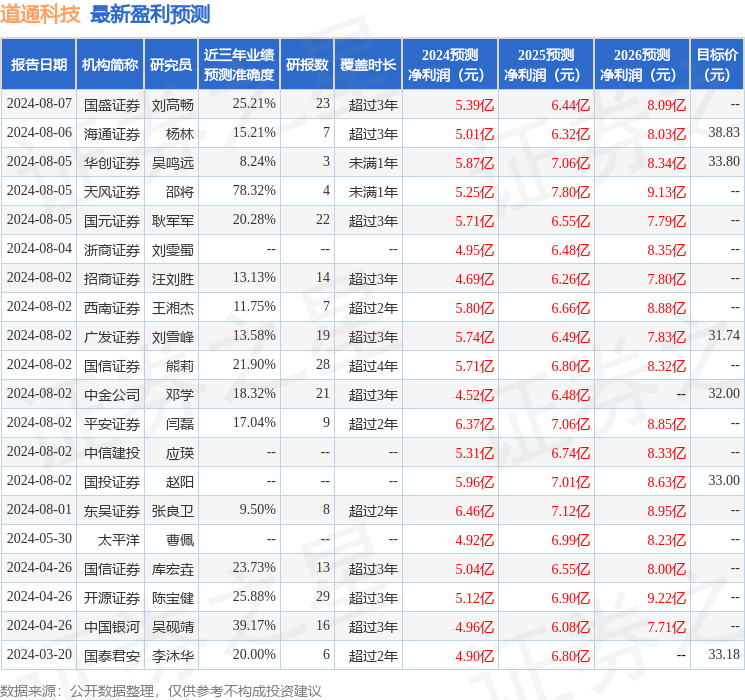Select the 2024-08-07 date cell
This screenshot has width=745, height=700.
coord(39,104)
